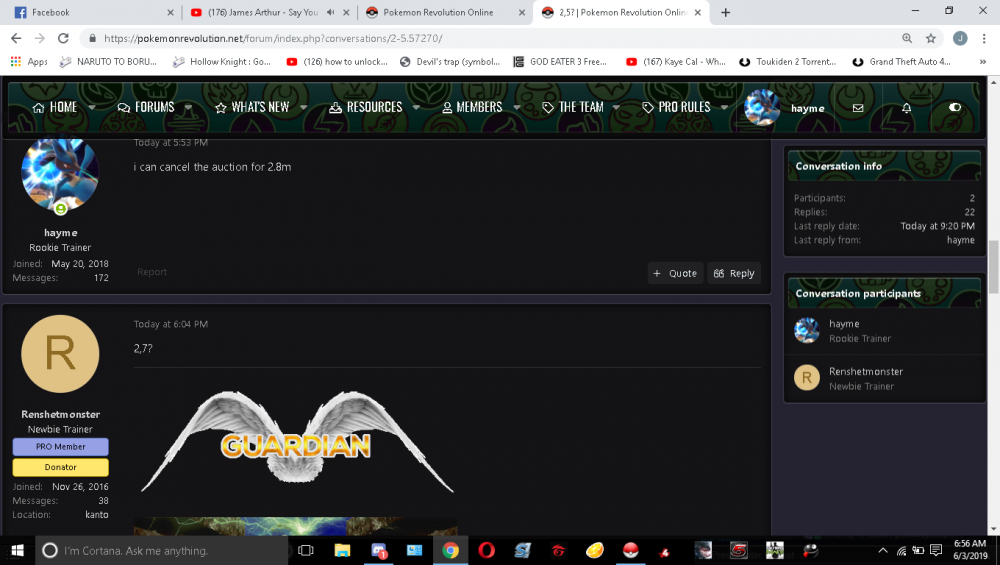Open the Apps bookmarks shortcut
The image size is (1000, 565).
tap(29, 62)
